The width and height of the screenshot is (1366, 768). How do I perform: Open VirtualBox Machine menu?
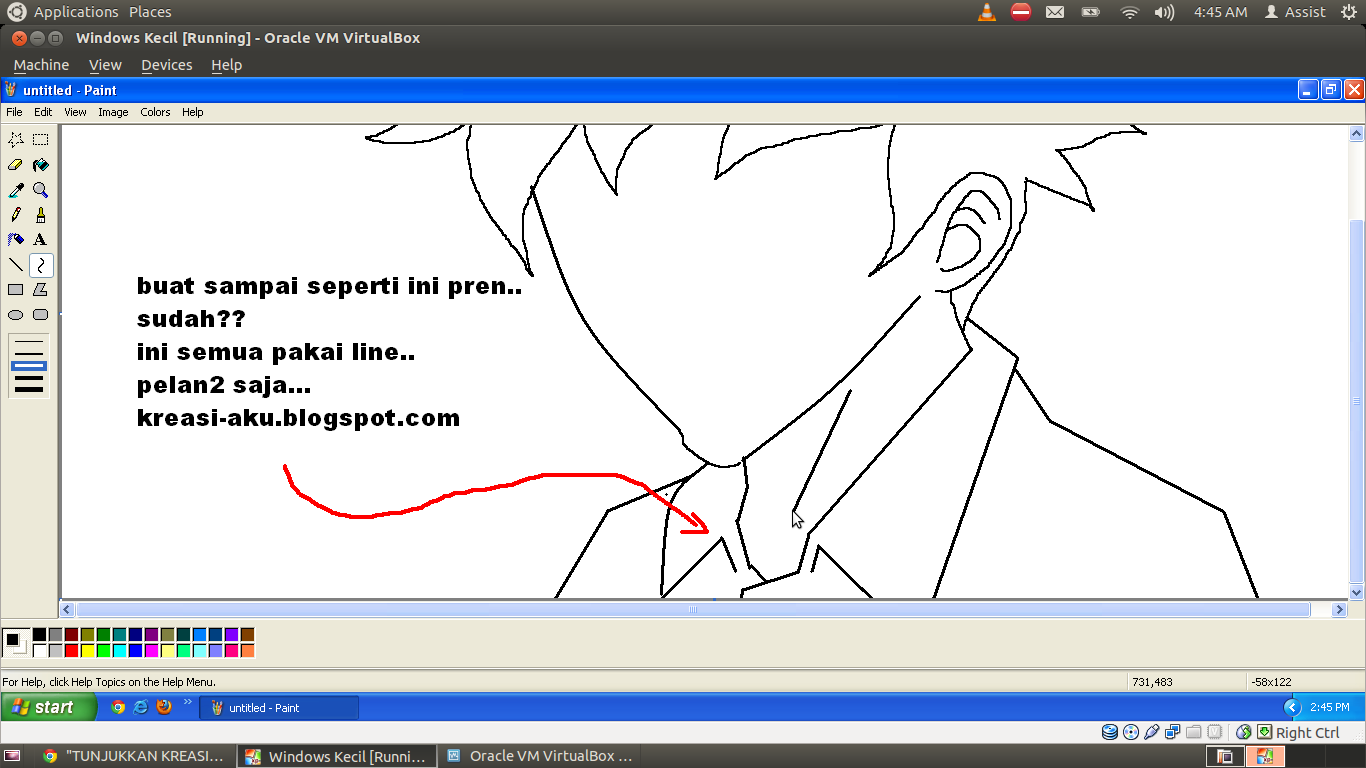(x=41, y=65)
